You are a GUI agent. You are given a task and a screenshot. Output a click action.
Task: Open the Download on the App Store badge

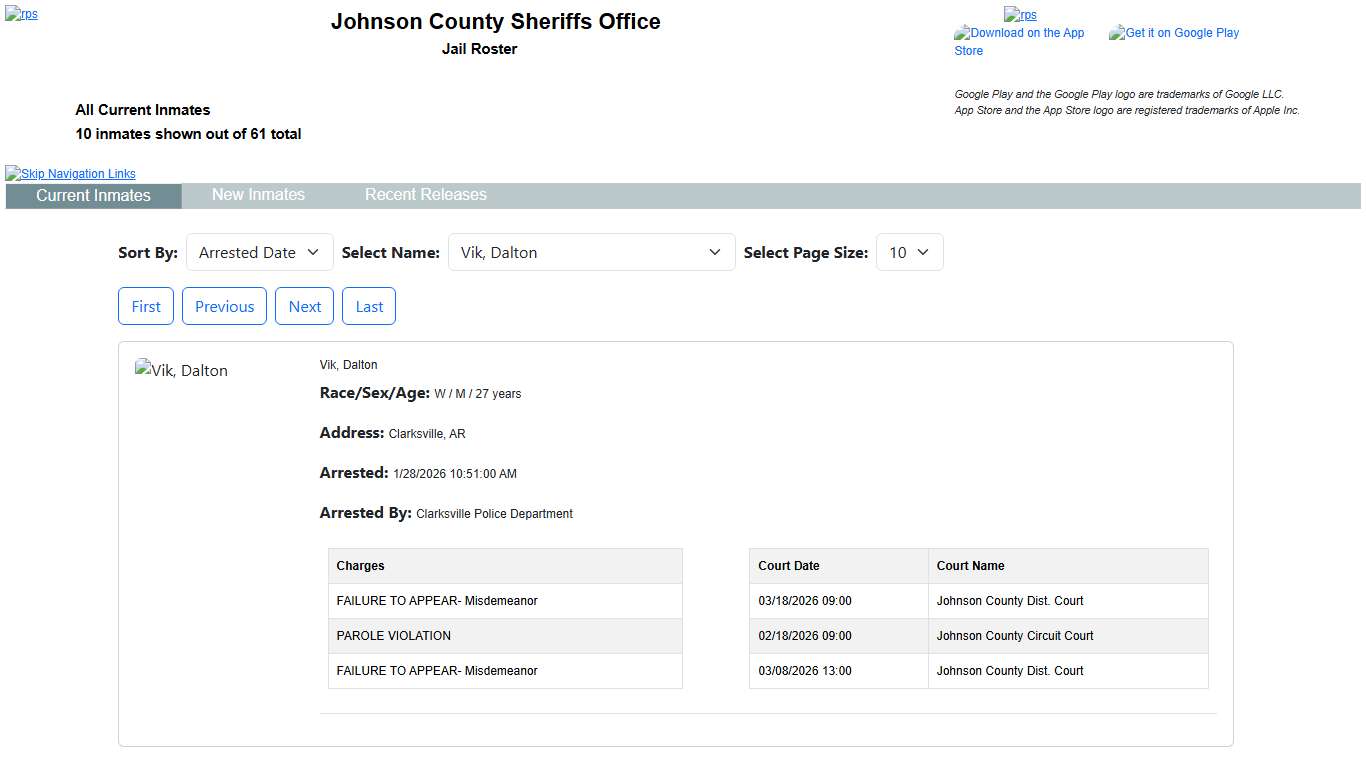tap(1019, 41)
